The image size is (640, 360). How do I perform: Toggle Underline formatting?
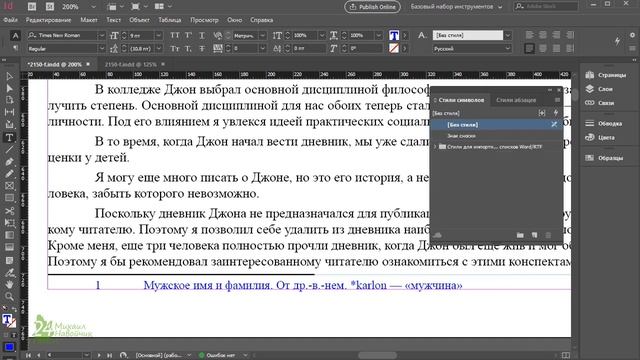tap(202, 36)
